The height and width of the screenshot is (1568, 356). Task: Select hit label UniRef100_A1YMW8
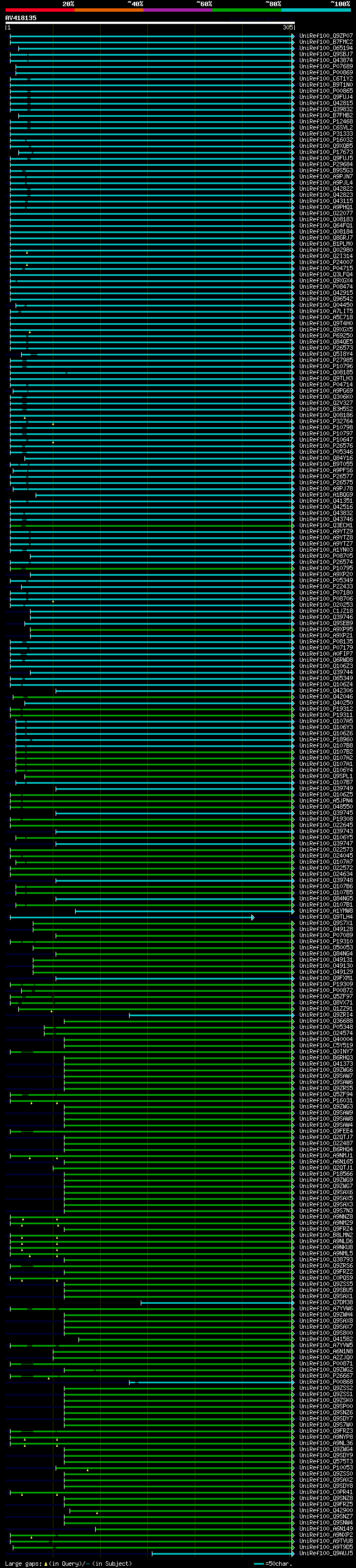326,911
